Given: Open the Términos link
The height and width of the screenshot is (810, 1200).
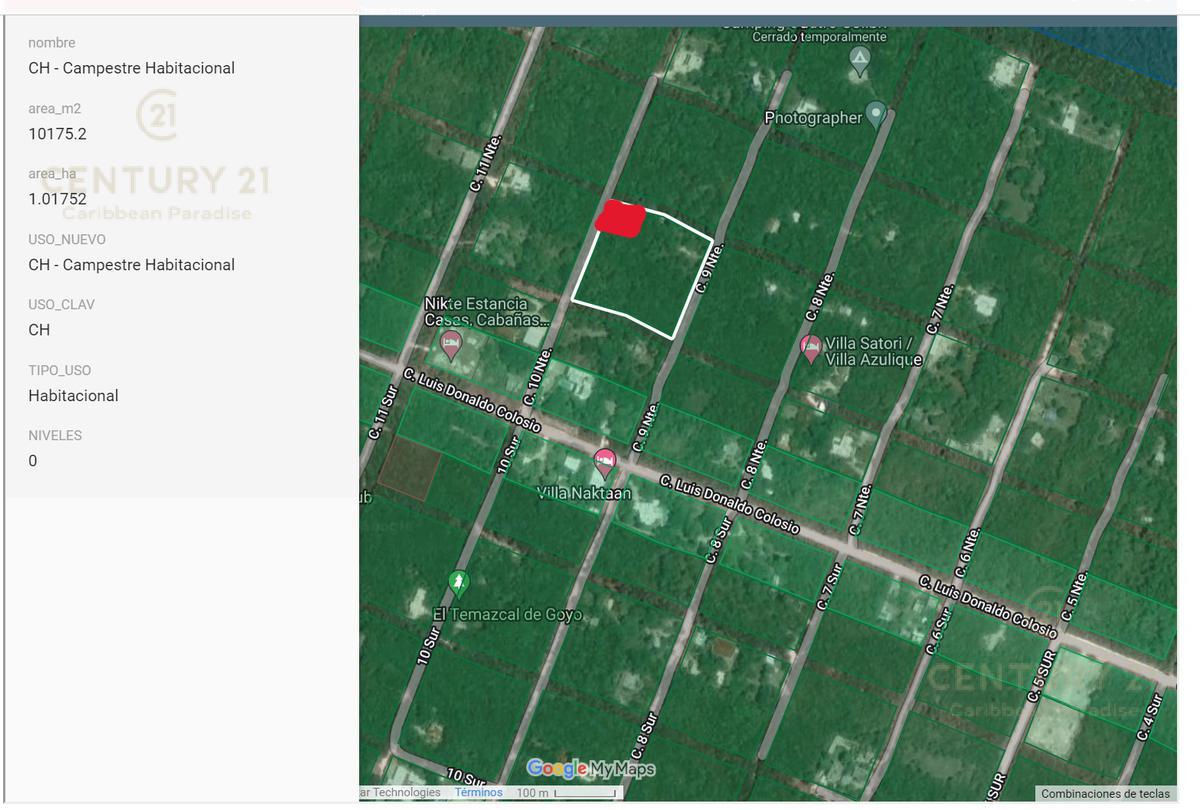Looking at the screenshot, I should pos(479,792).
